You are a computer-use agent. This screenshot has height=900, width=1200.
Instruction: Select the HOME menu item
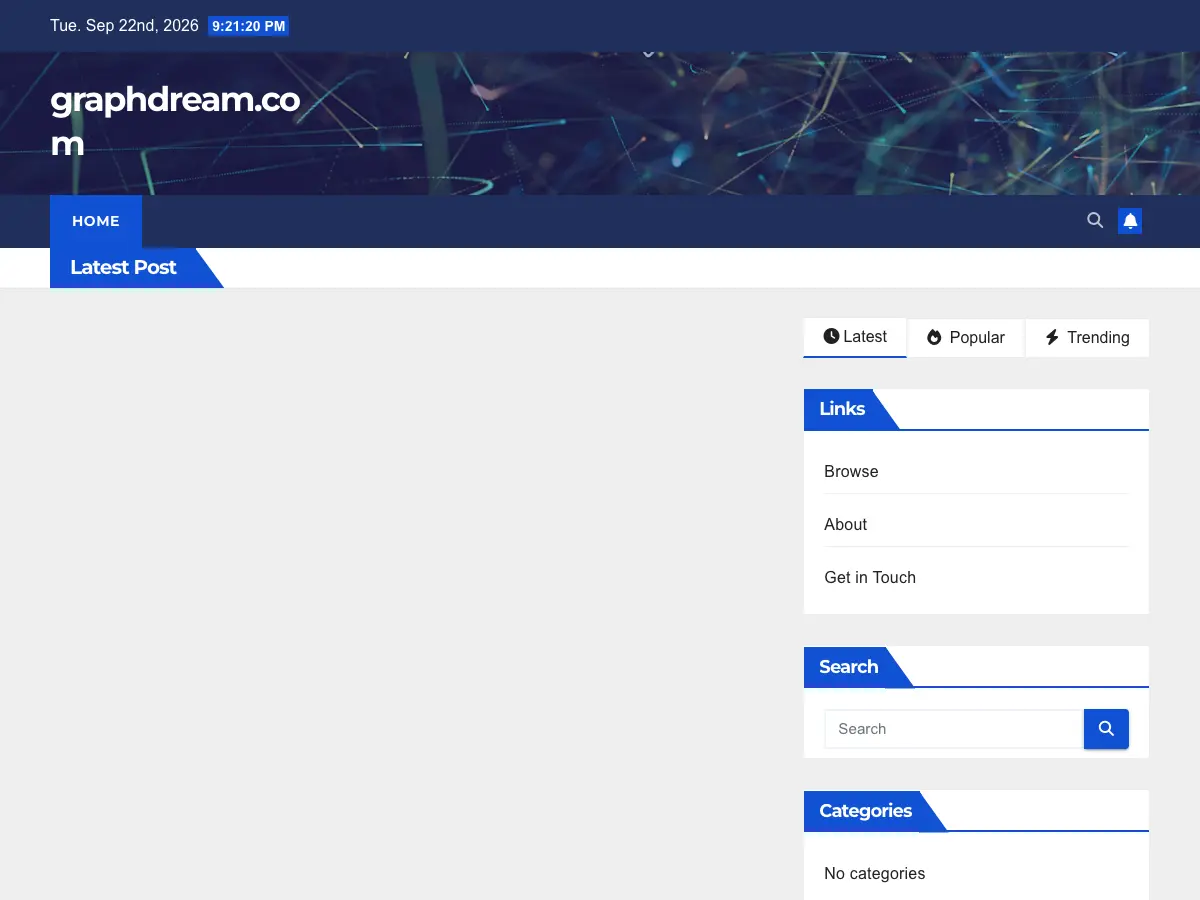tap(96, 221)
